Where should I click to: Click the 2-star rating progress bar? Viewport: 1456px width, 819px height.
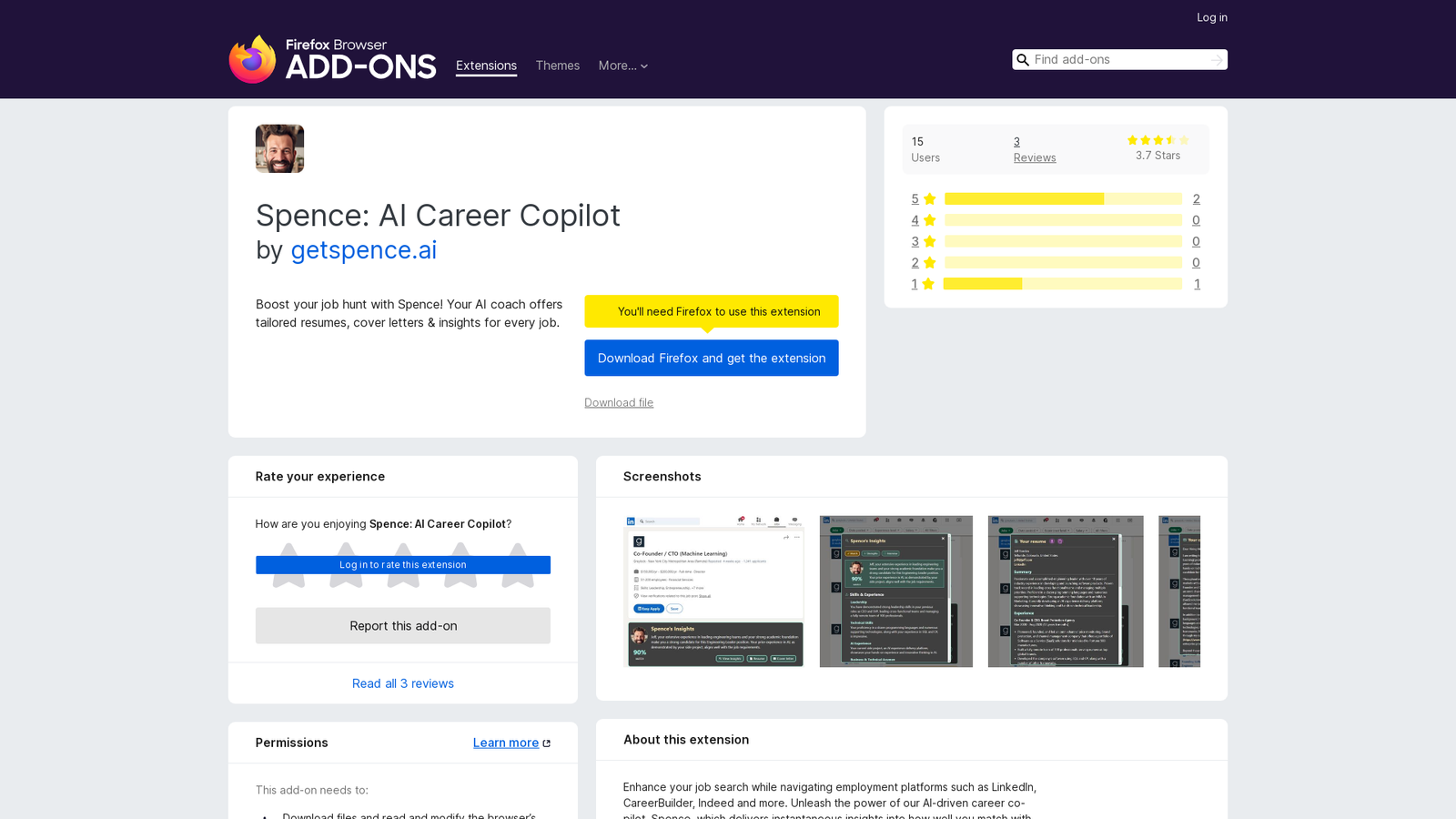click(1063, 263)
